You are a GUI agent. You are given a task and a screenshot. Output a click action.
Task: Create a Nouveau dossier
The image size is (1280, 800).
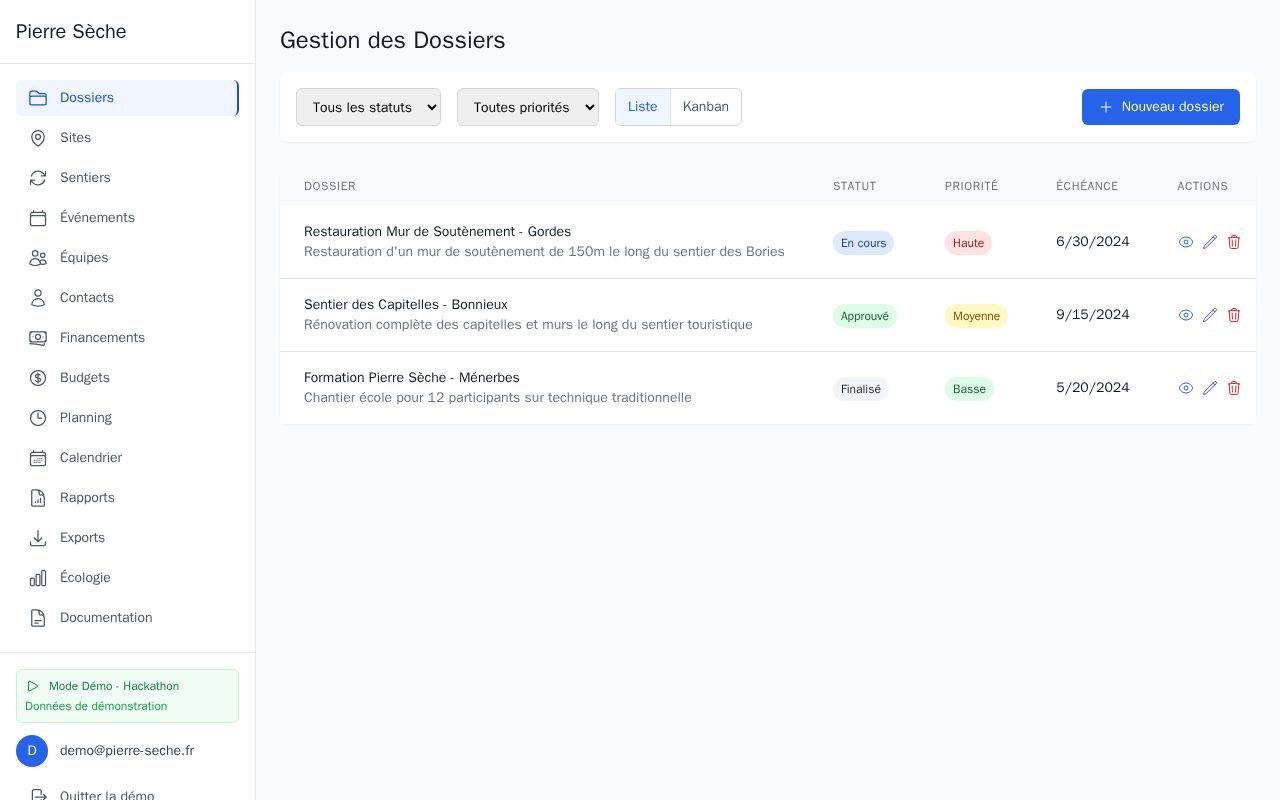1161,107
